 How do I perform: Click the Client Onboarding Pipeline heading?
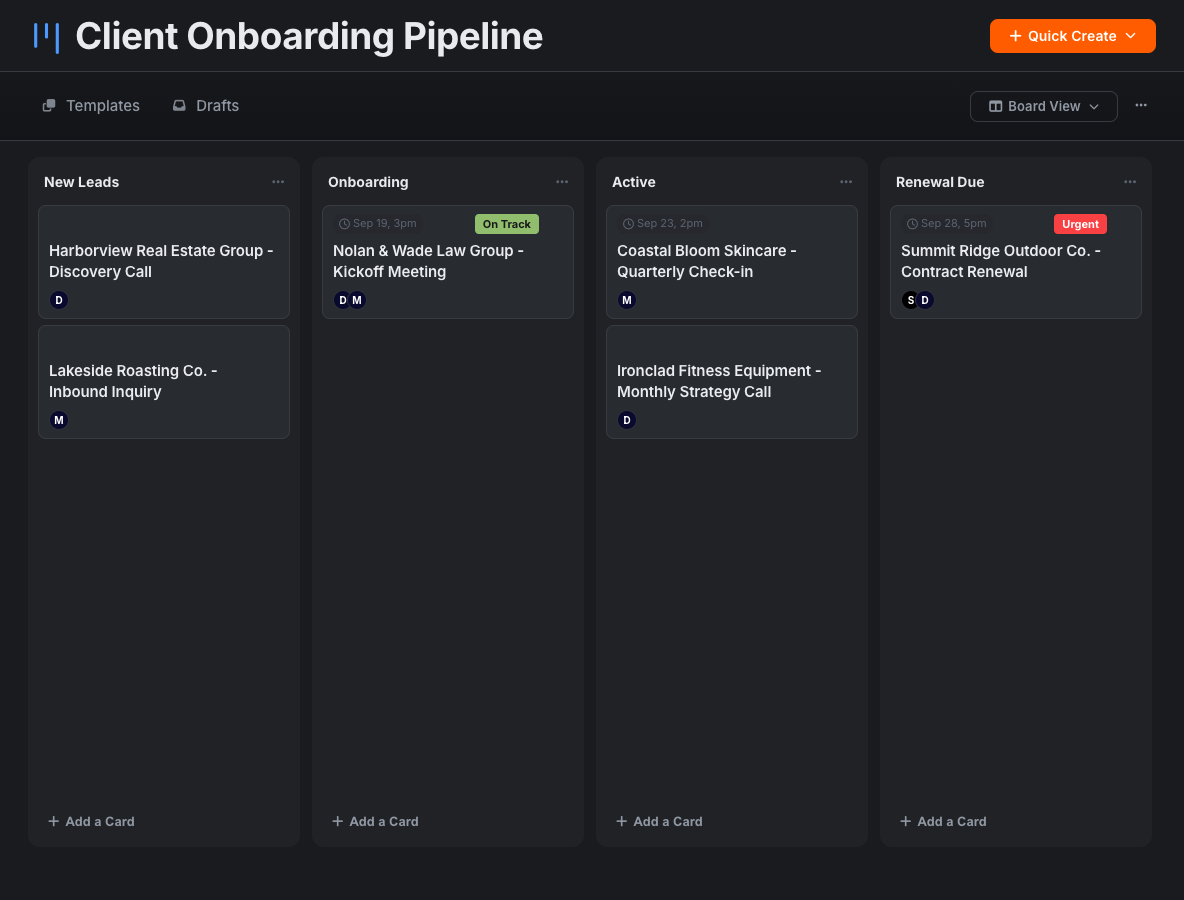pyautogui.click(x=309, y=36)
